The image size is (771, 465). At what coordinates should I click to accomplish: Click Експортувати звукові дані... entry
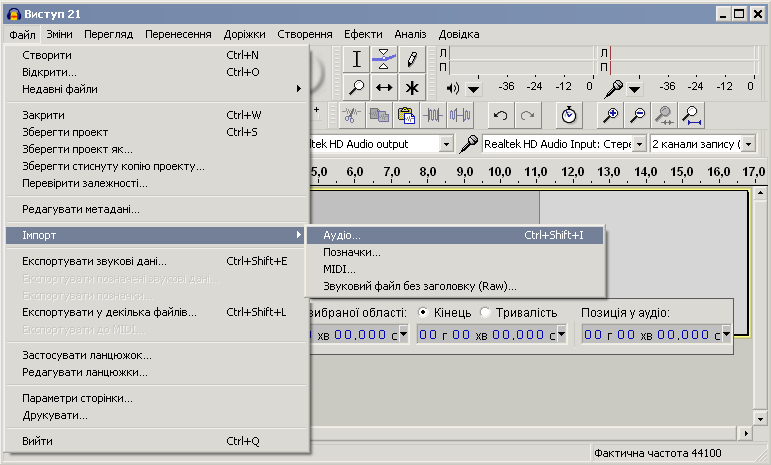click(157, 261)
